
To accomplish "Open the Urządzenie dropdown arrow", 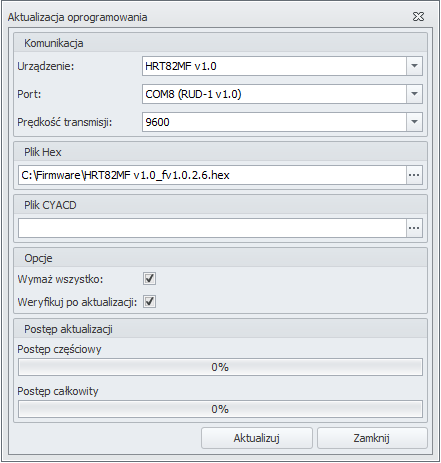I will point(414,66).
